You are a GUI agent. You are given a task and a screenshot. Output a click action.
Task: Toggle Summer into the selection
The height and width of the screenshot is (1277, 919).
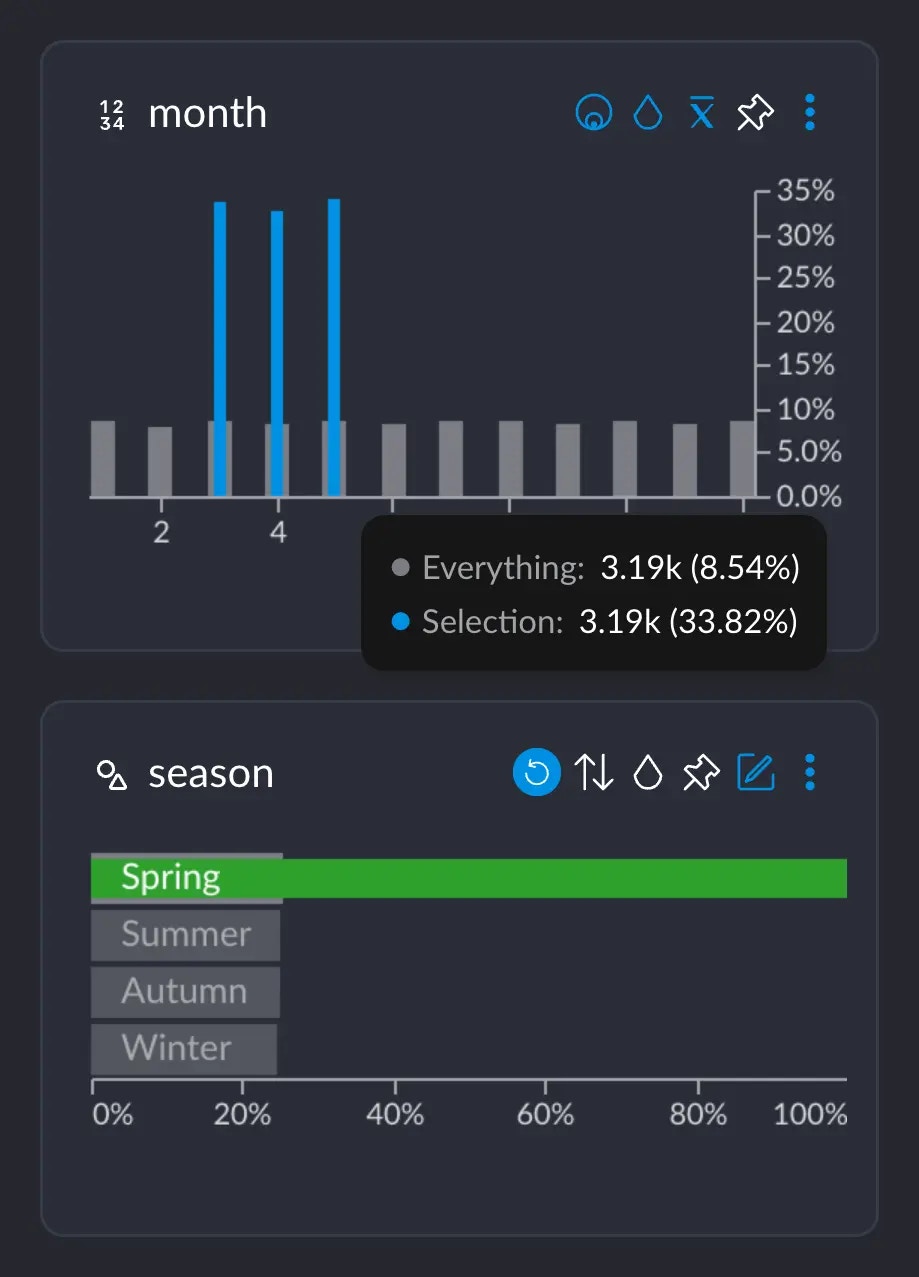(x=185, y=934)
